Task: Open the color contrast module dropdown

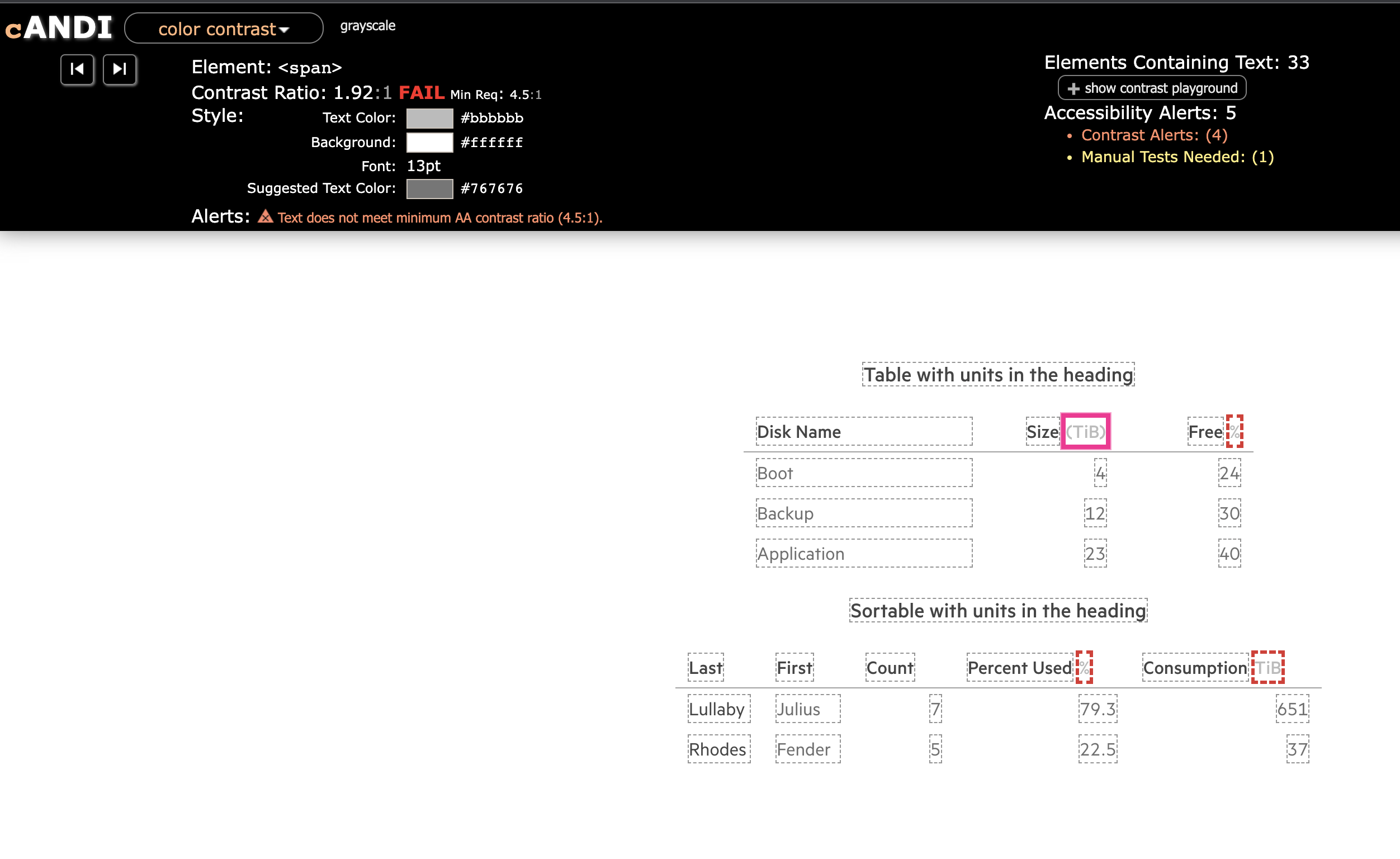Action: pyautogui.click(x=223, y=29)
